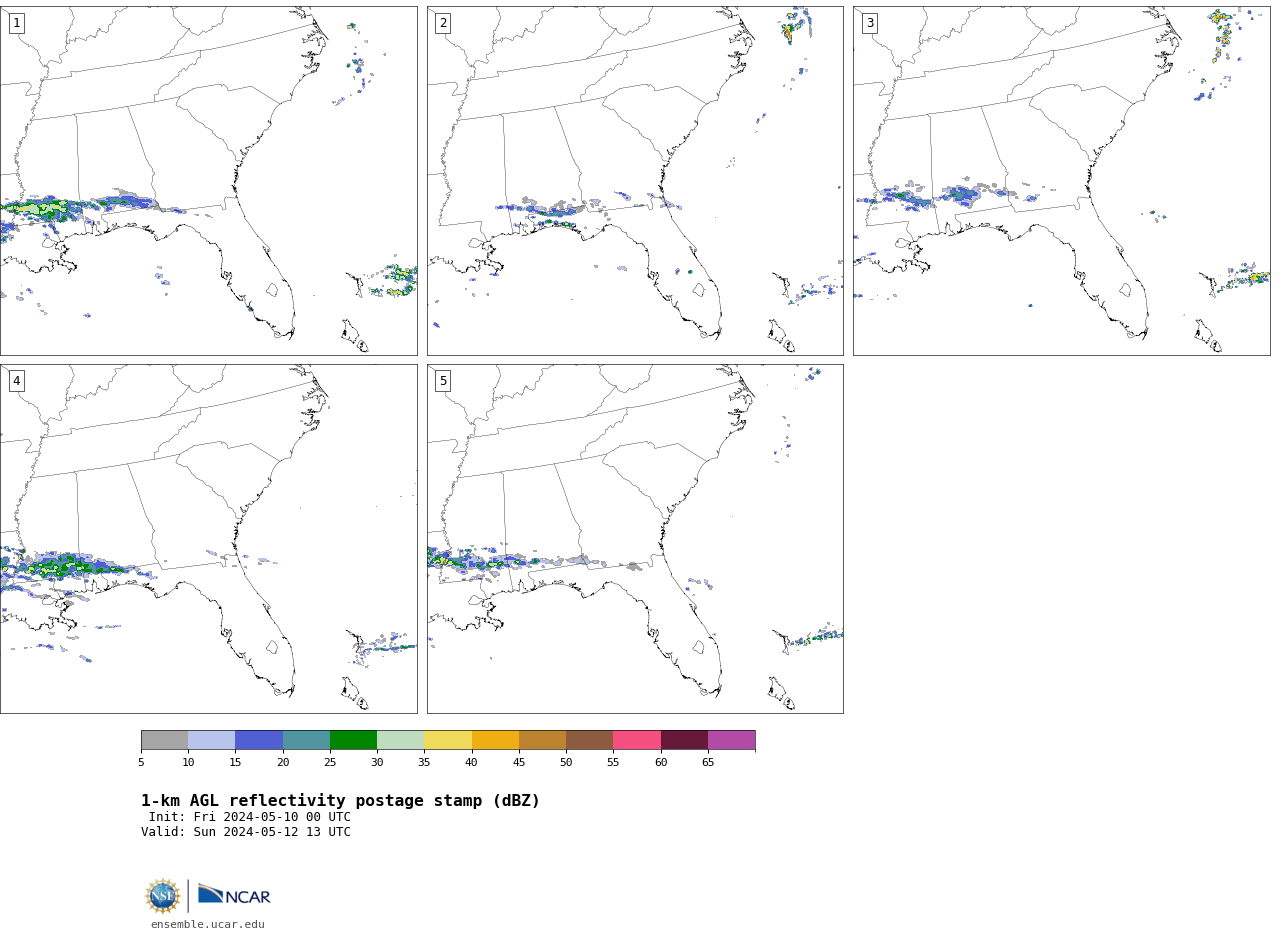Select the orange 40-45 dBZ swatch
Image resolution: width=1280 pixels, height=936 pixels.
coord(495,740)
